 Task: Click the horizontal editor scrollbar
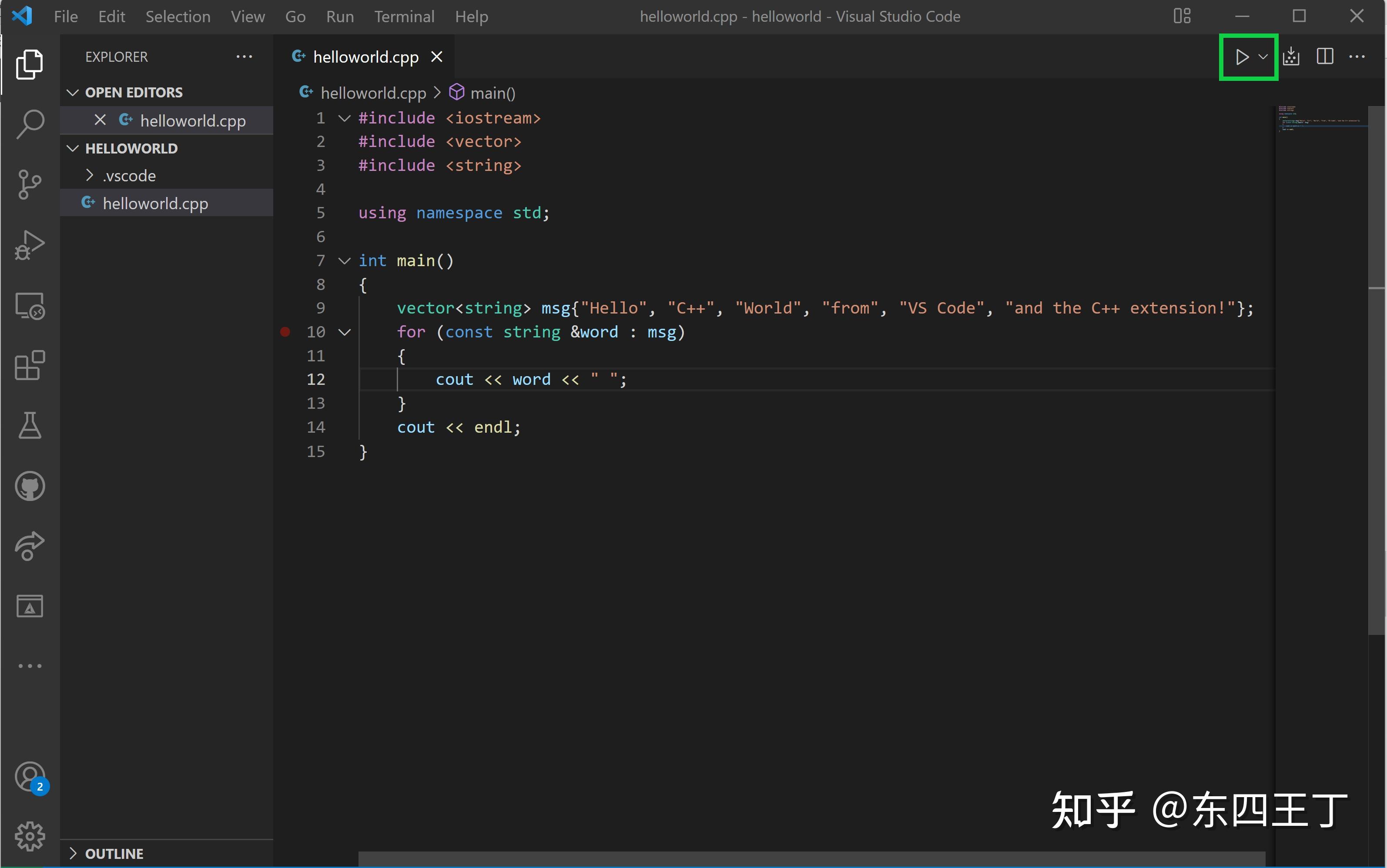(812, 859)
